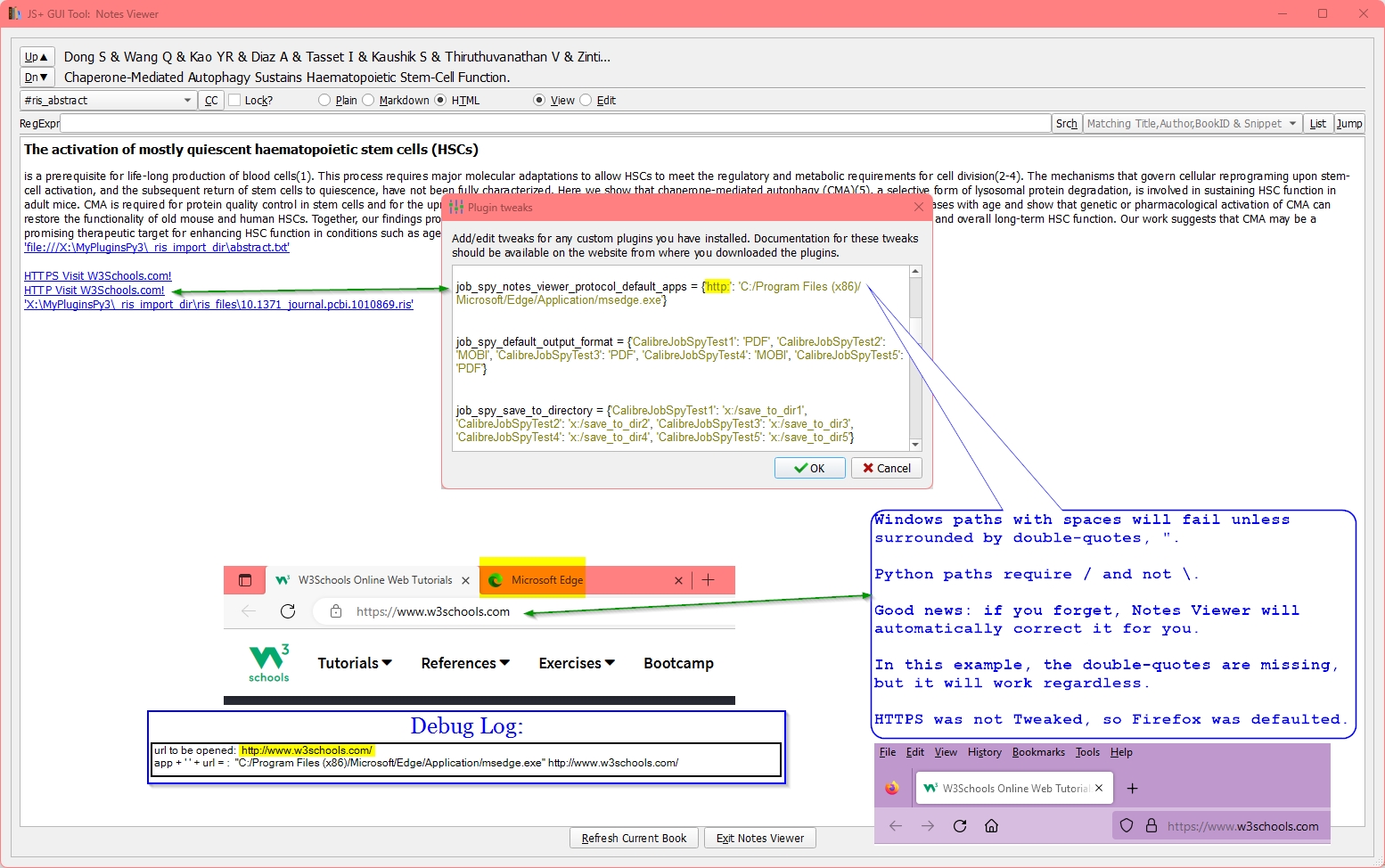The height and width of the screenshot is (868, 1385).
Task: Choose the View mode radio button
Action: 539,100
